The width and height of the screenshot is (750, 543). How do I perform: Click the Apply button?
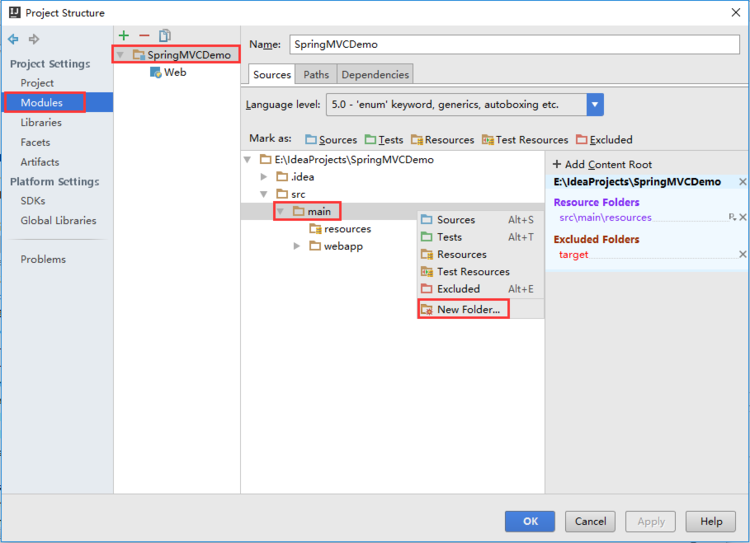point(651,521)
